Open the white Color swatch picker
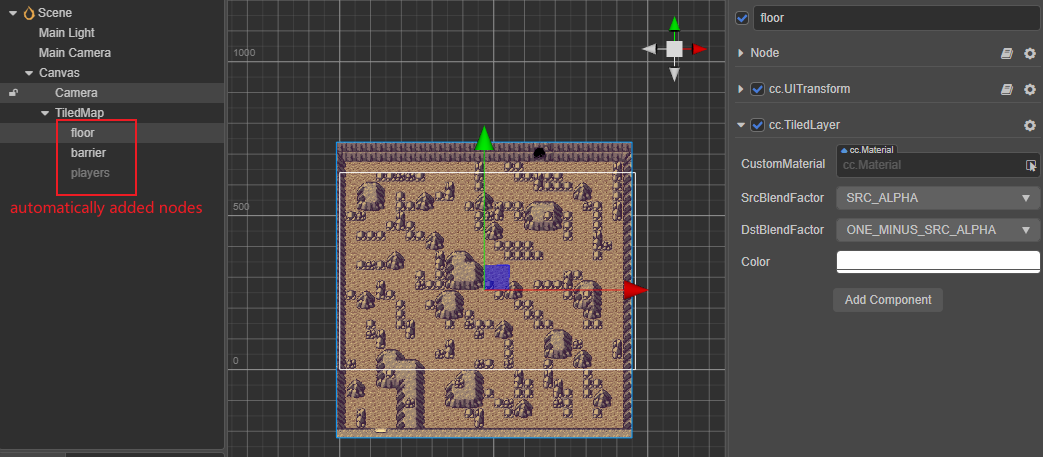Viewport: 1043px width, 457px height. [937, 262]
